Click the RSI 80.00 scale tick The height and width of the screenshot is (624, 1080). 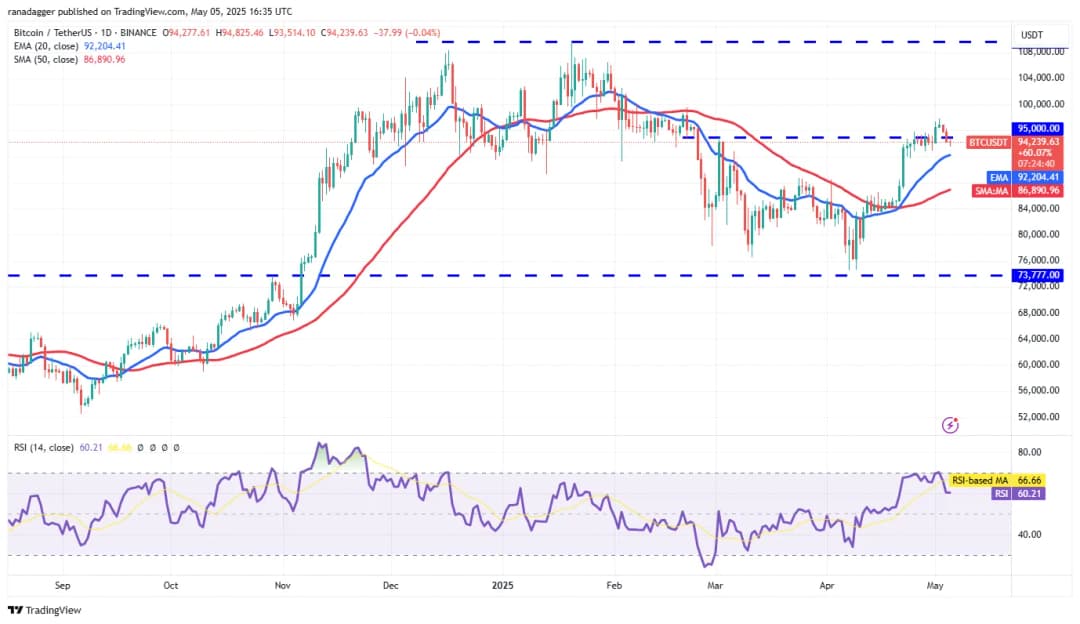(x=1032, y=452)
